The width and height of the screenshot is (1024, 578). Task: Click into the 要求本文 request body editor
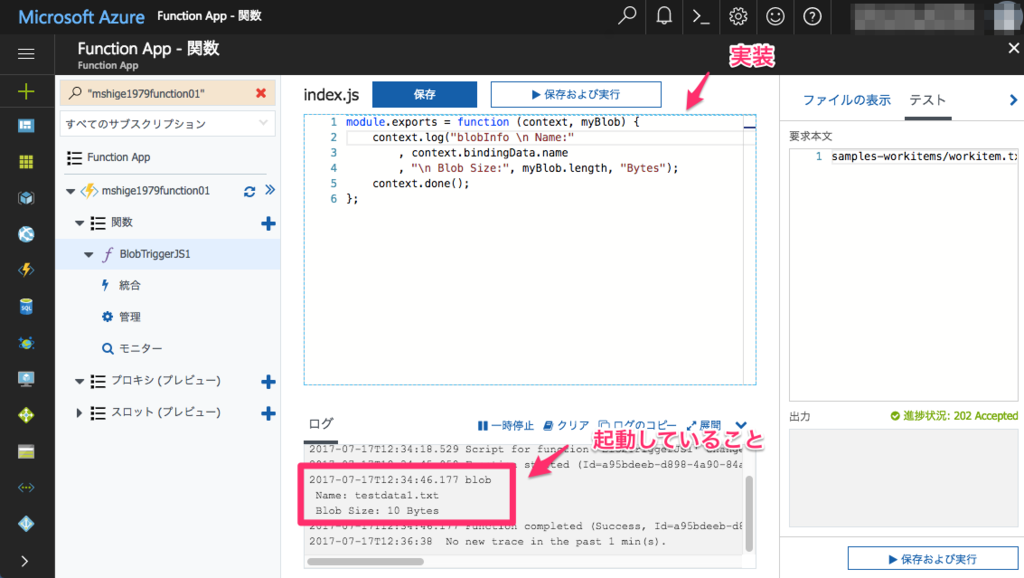point(904,274)
